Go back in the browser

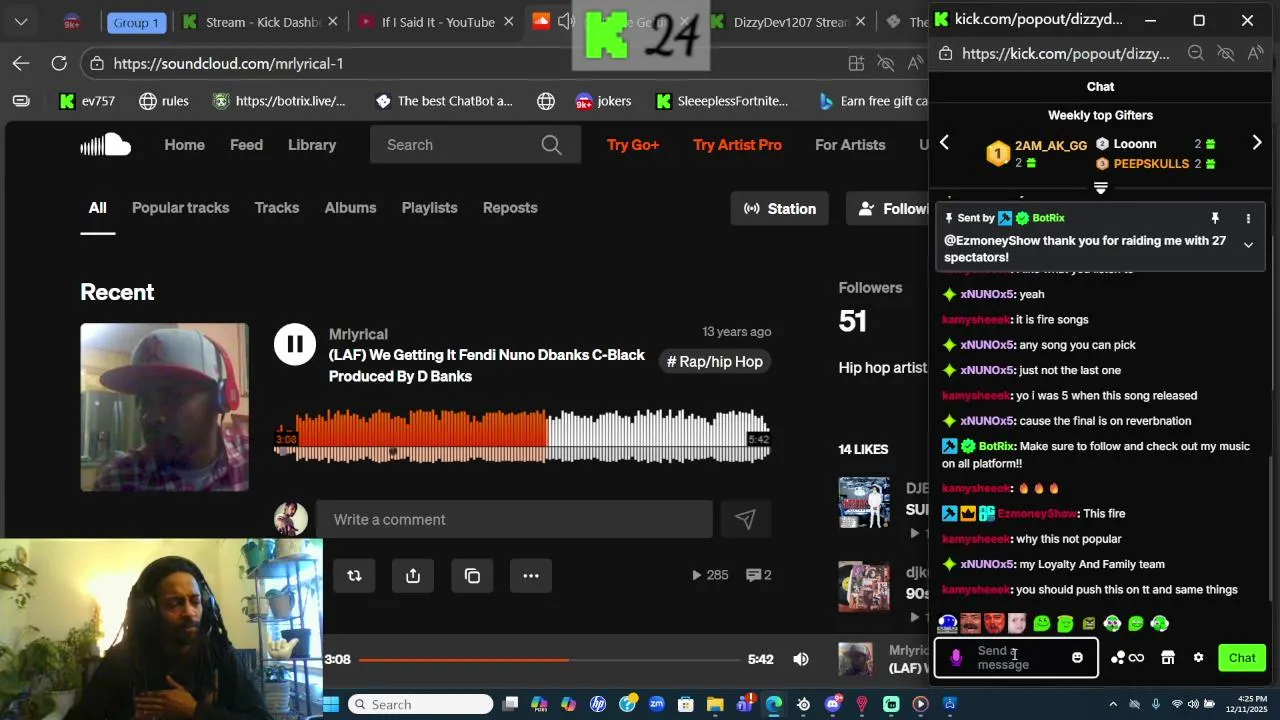pos(21,63)
